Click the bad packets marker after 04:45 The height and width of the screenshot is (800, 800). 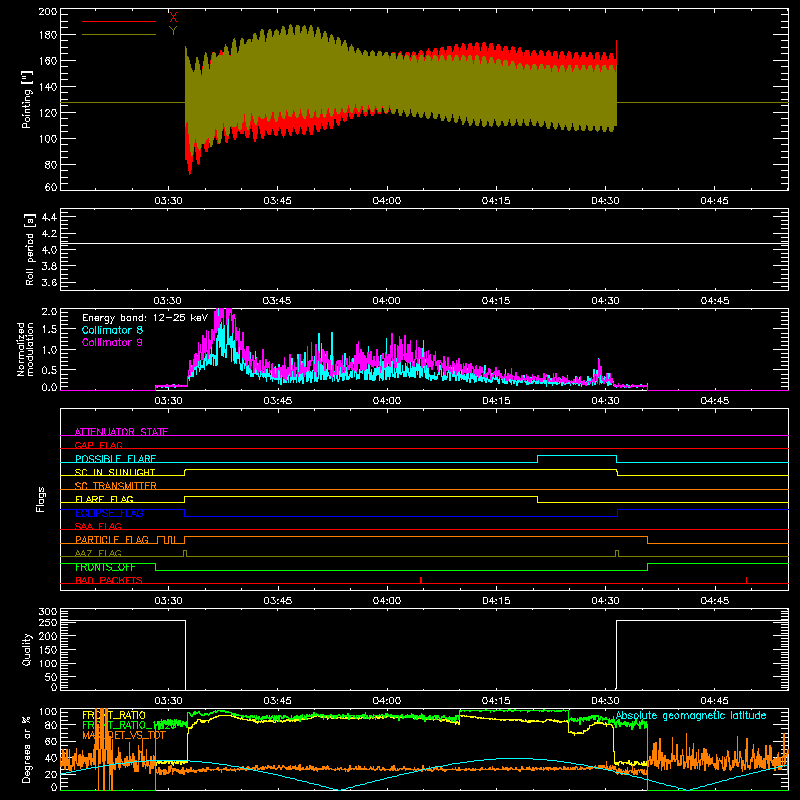tap(746, 580)
